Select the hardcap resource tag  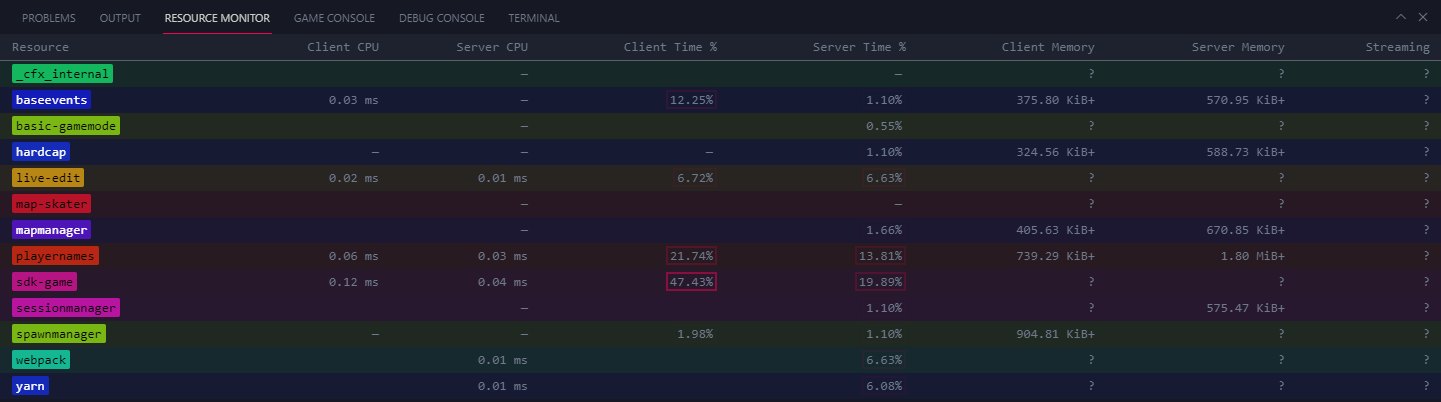pyautogui.click(x=41, y=152)
